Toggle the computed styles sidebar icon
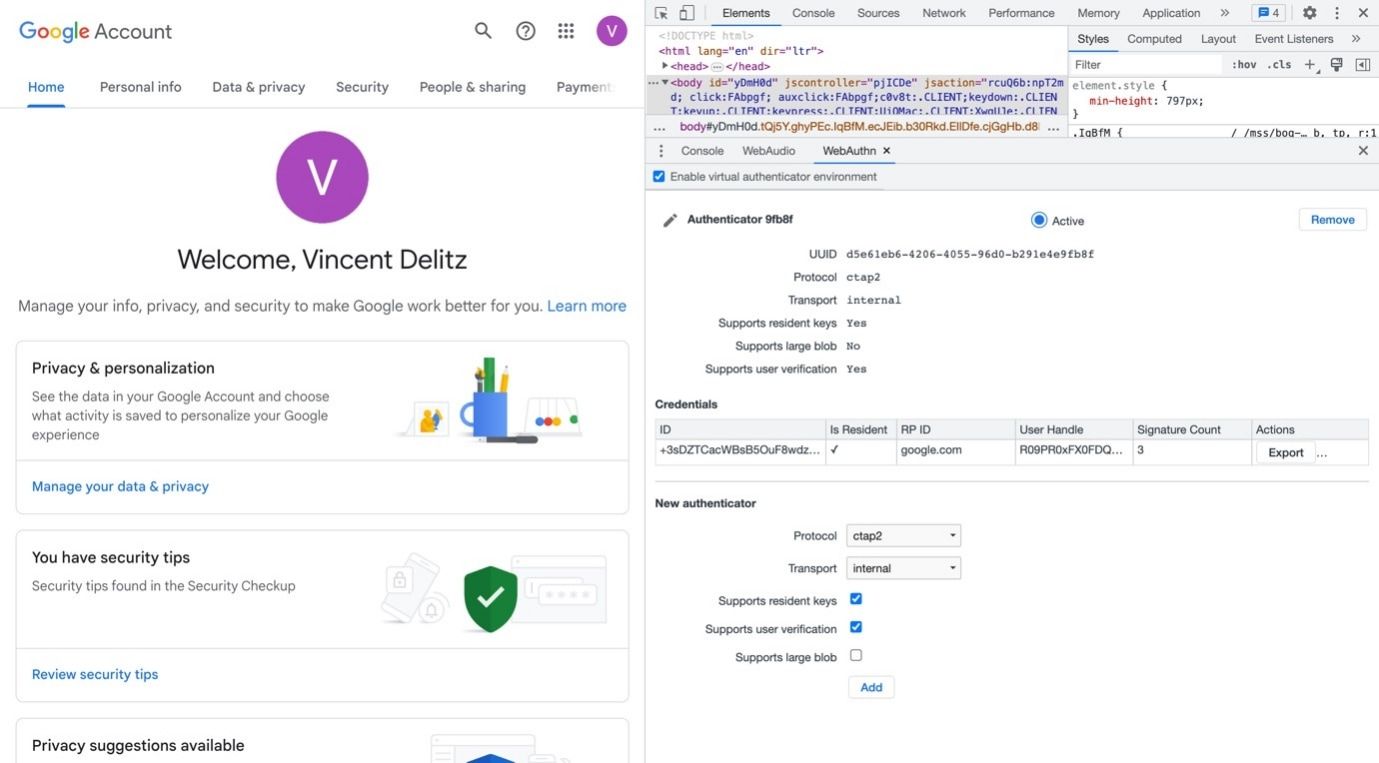 [1362, 65]
